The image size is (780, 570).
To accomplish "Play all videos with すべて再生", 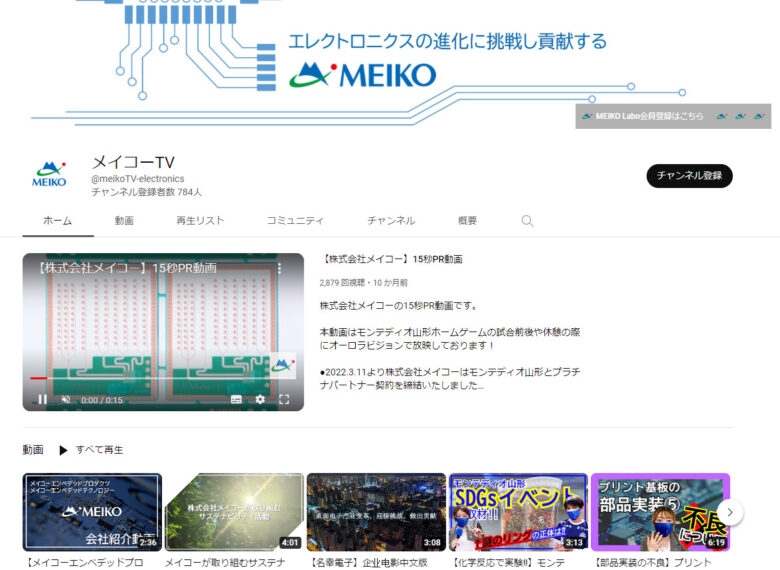I will coord(99,450).
